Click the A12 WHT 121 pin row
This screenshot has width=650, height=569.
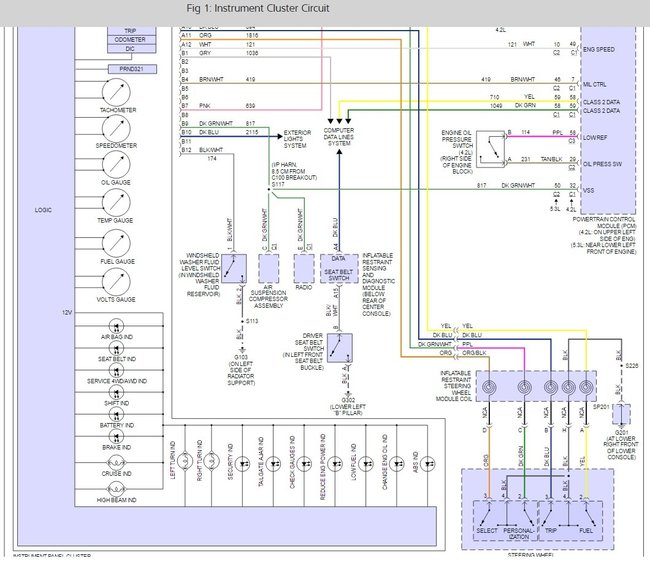click(x=218, y=44)
